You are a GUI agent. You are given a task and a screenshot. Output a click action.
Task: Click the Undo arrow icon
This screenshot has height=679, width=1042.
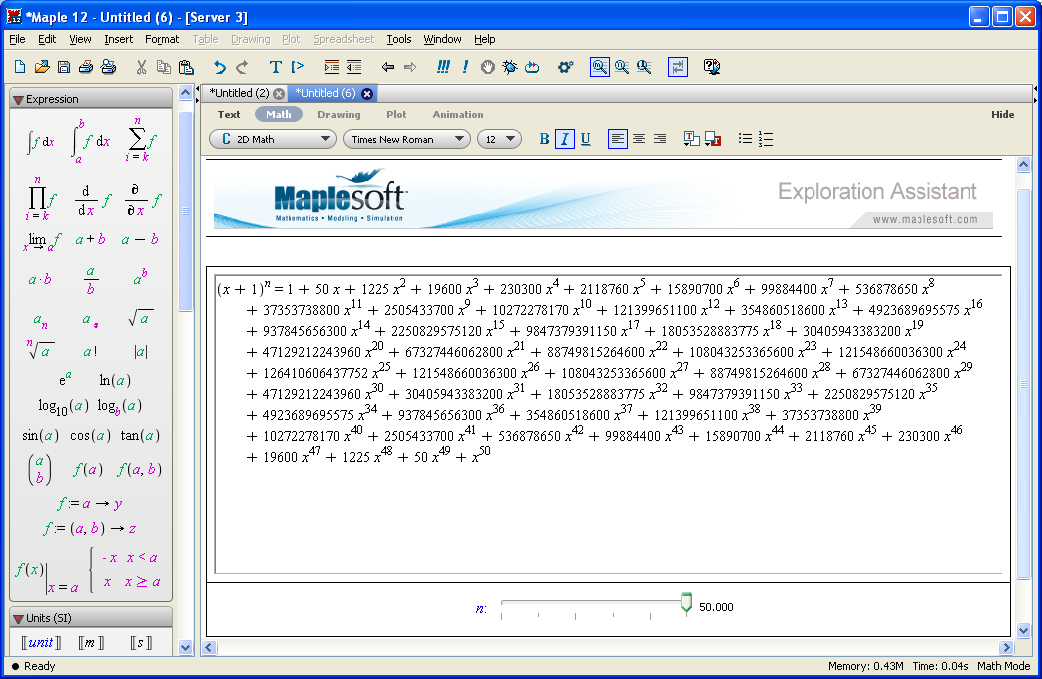click(219, 67)
